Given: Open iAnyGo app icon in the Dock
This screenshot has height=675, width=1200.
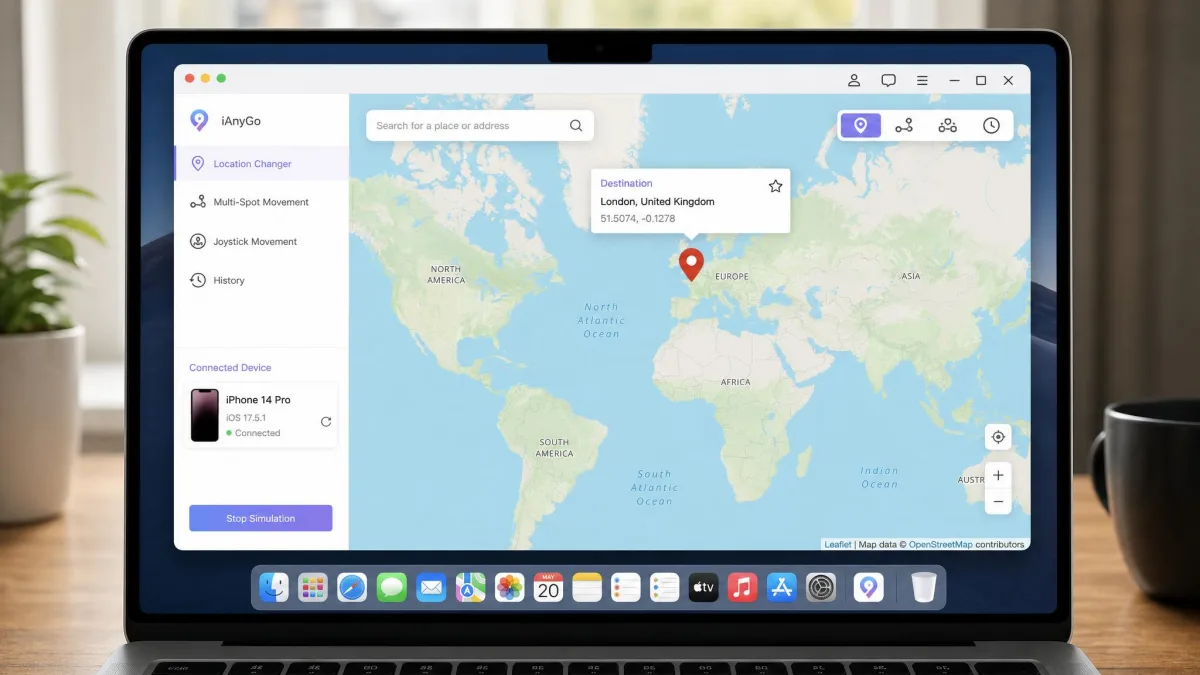Looking at the screenshot, I should point(869,588).
